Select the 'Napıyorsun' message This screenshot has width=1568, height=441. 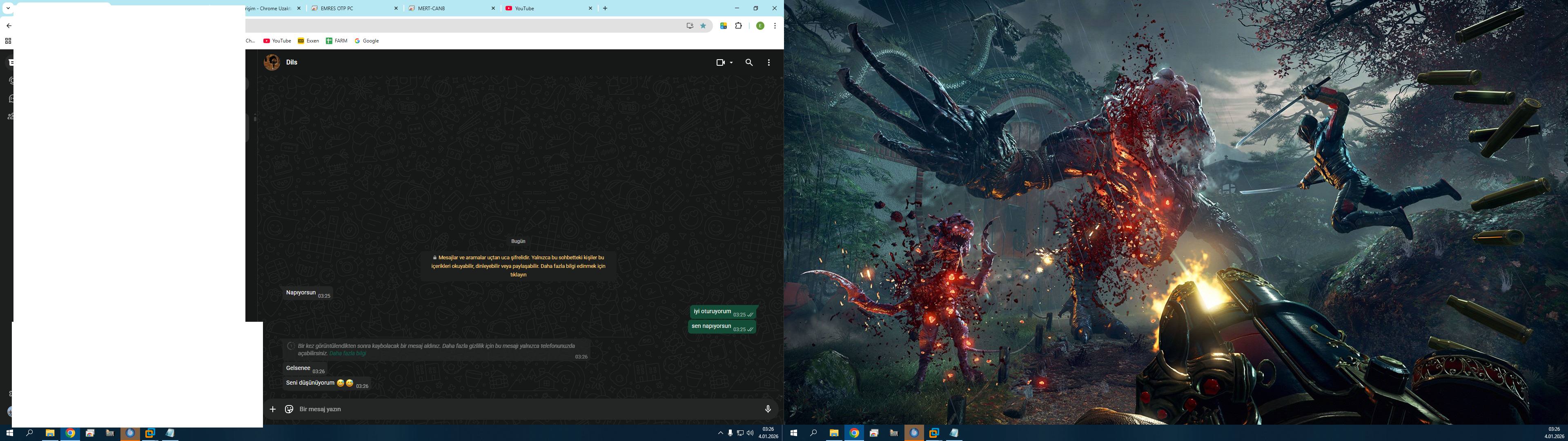pyautogui.click(x=307, y=294)
